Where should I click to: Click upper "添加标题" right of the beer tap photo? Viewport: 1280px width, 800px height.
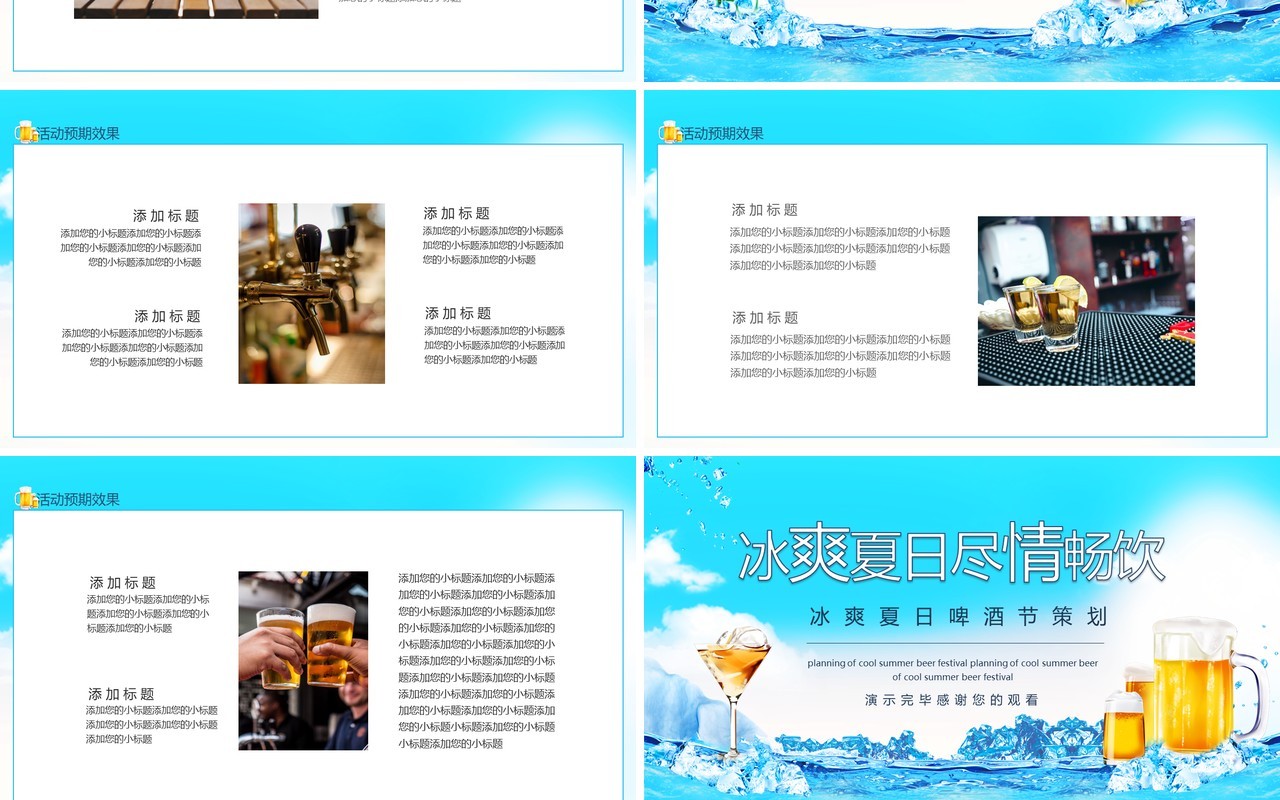(x=457, y=213)
